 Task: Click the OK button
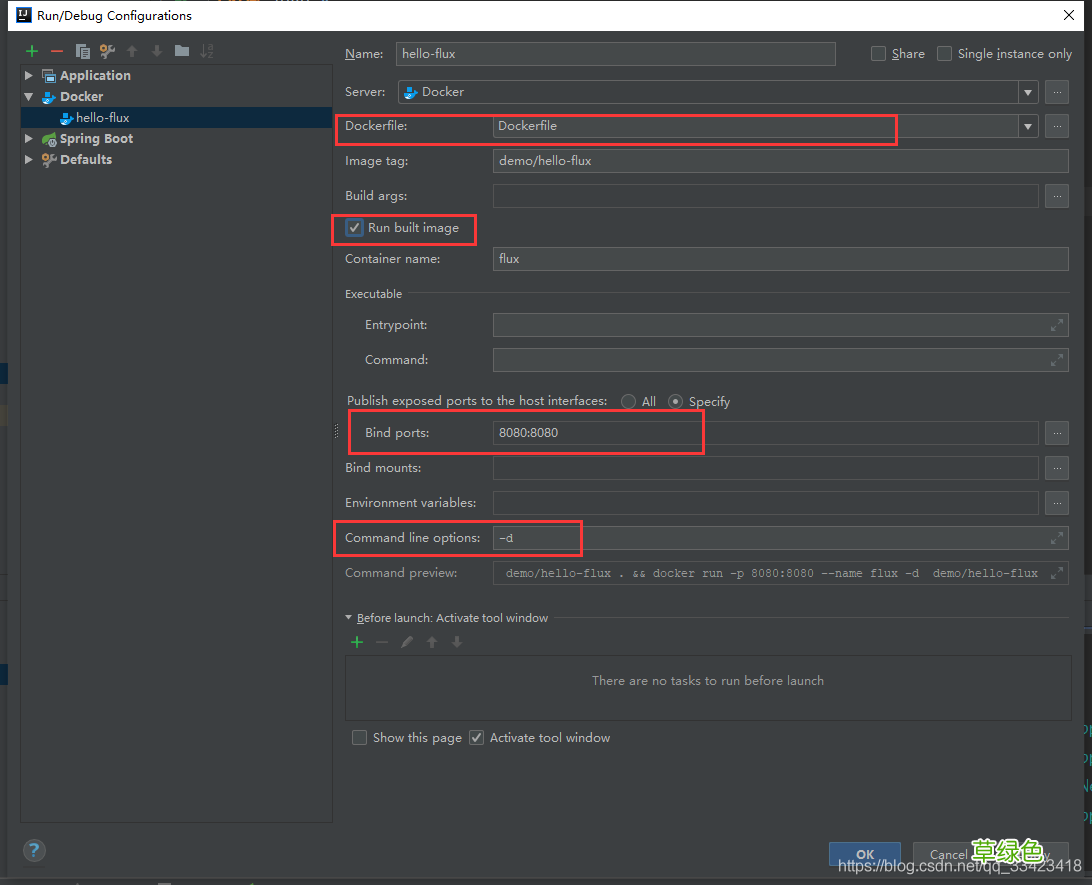point(865,854)
